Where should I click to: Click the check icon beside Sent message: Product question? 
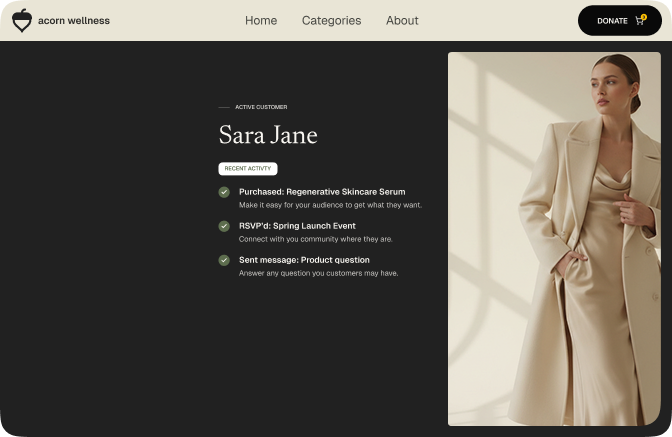click(x=224, y=260)
